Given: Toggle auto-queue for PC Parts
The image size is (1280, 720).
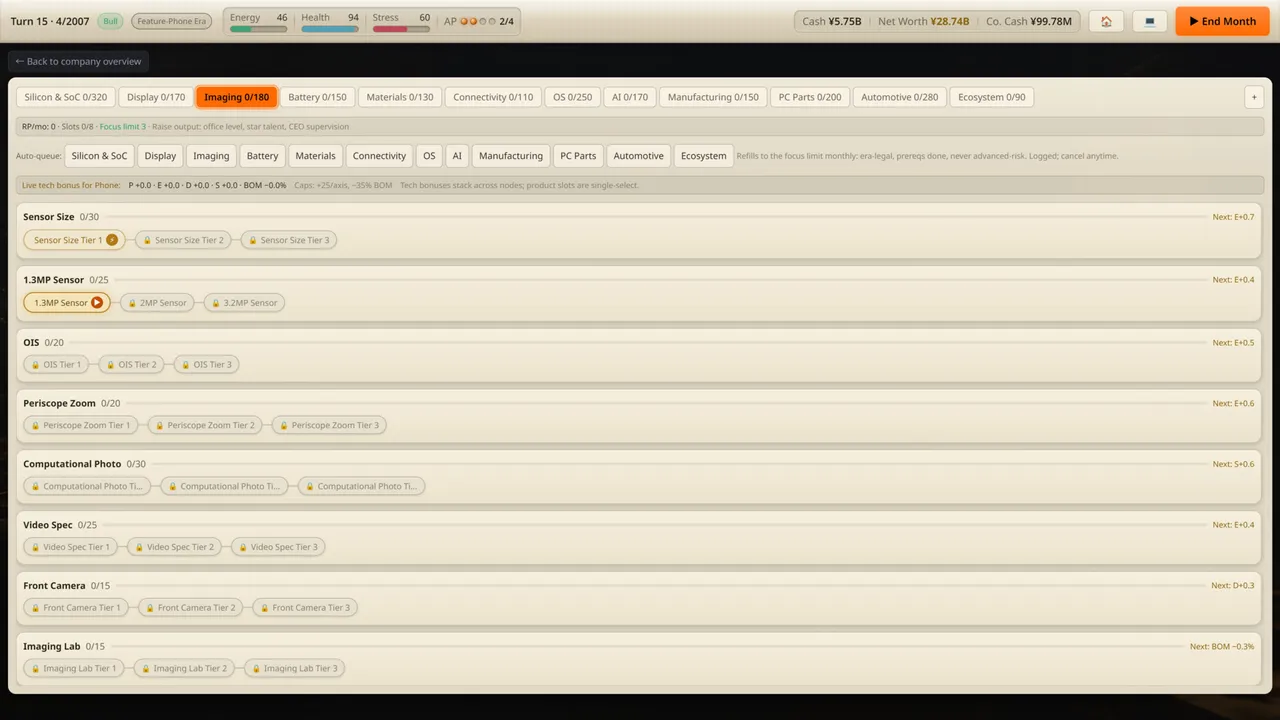Looking at the screenshot, I should click(578, 156).
